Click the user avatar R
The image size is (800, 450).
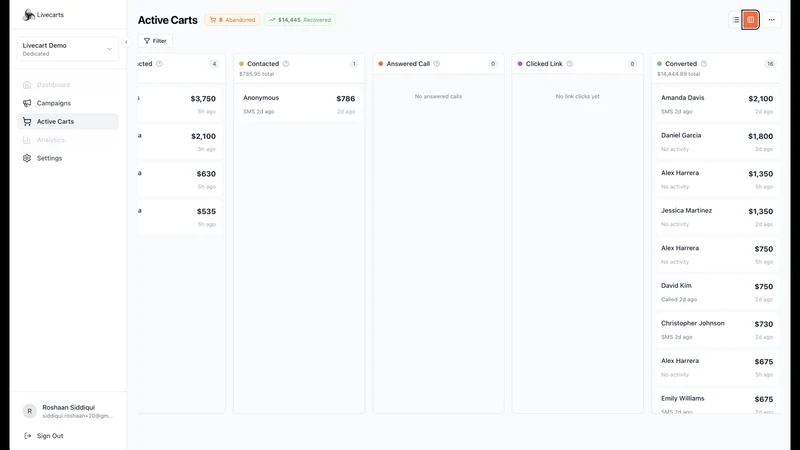point(30,411)
